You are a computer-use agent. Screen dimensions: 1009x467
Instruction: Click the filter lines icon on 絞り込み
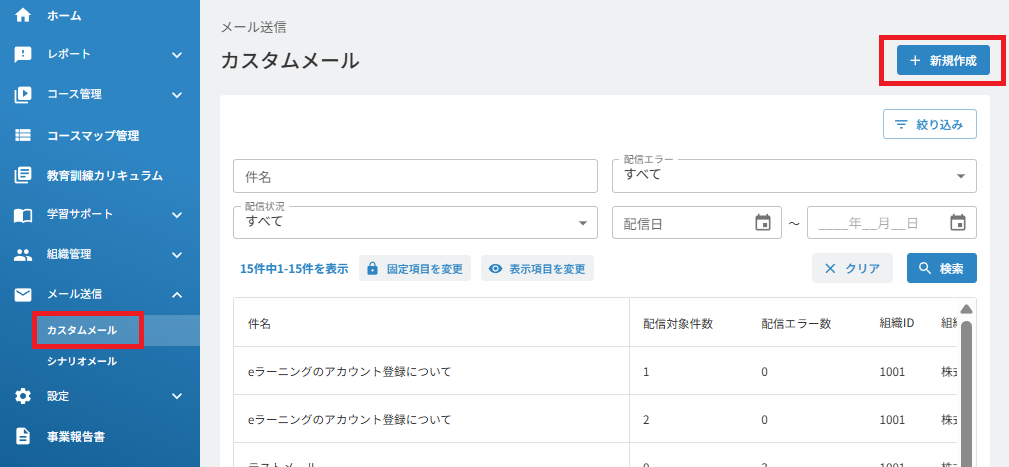click(x=902, y=125)
